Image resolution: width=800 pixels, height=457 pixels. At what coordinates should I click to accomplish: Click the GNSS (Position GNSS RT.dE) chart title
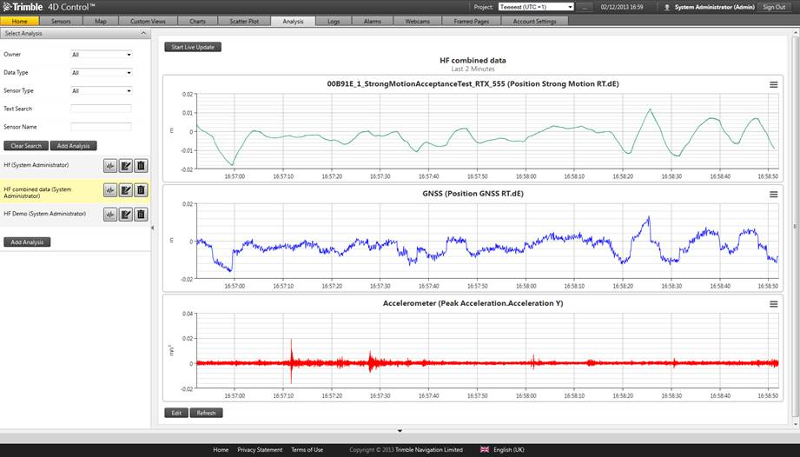click(473, 194)
